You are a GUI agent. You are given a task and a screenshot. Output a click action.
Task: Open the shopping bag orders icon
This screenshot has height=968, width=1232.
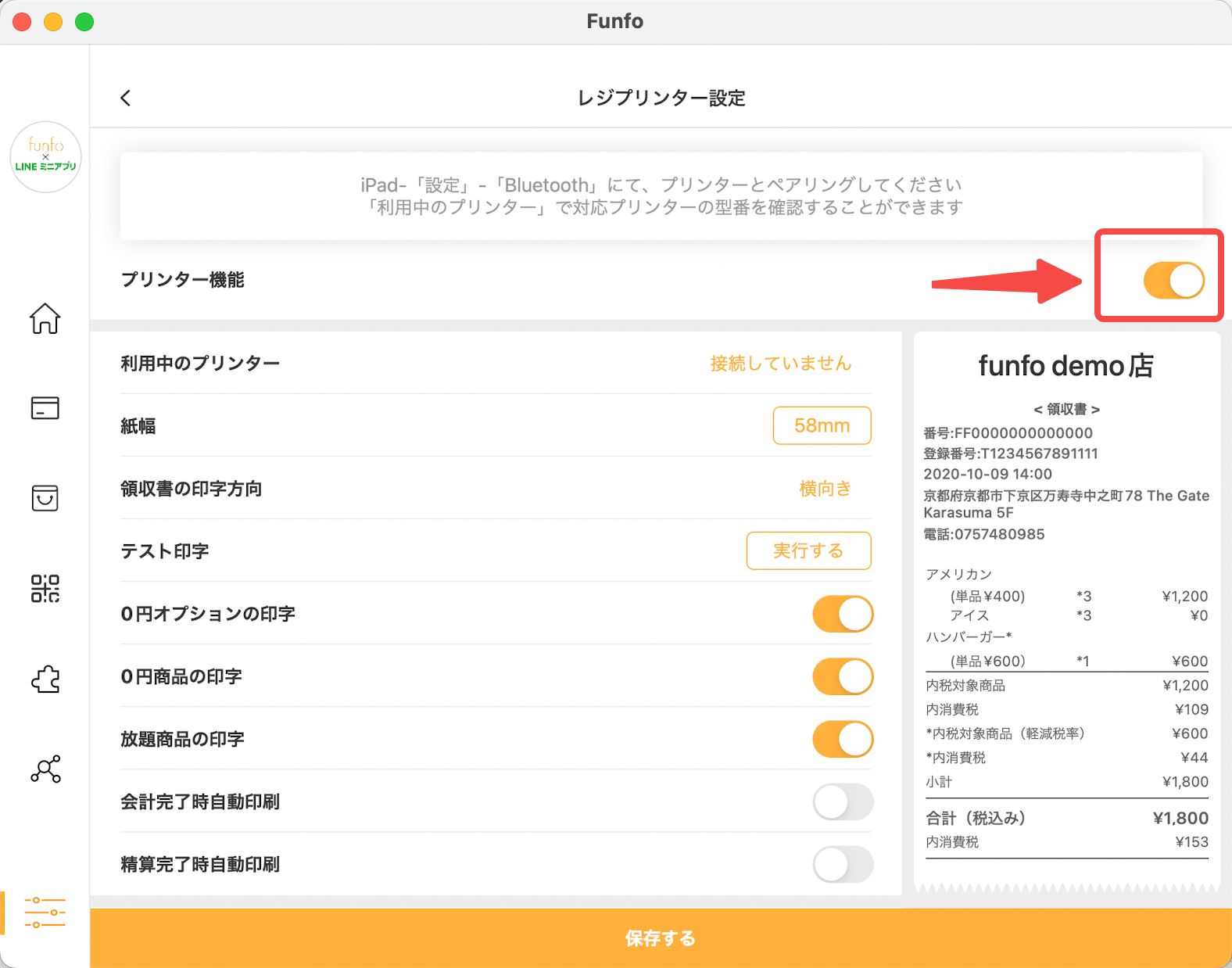[x=45, y=498]
